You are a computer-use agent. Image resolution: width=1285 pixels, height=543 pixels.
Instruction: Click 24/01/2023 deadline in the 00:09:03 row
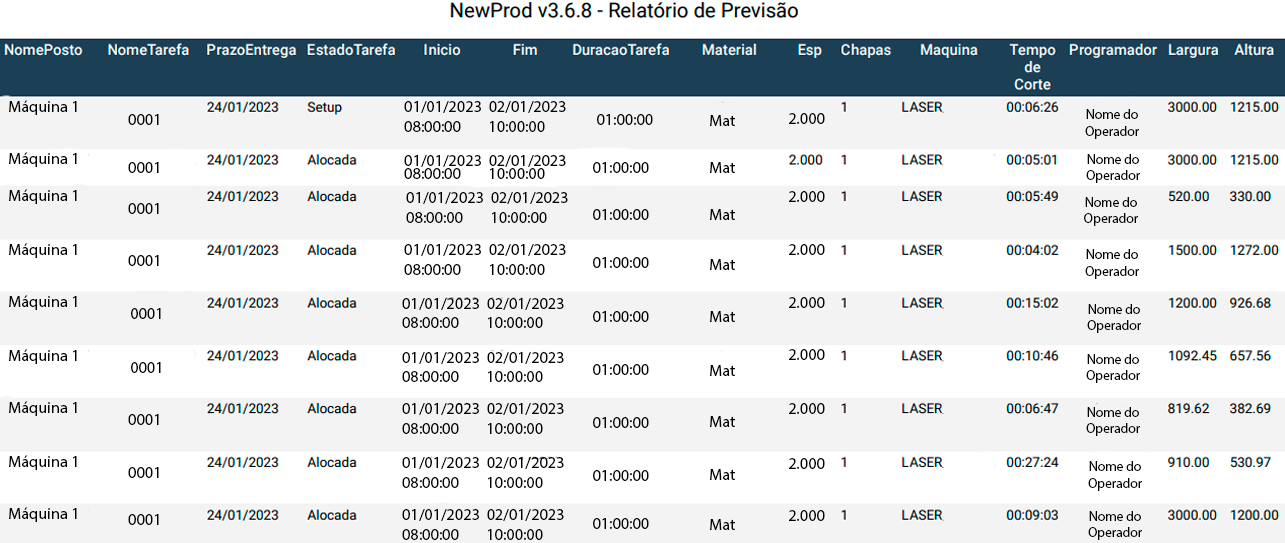coord(243,516)
